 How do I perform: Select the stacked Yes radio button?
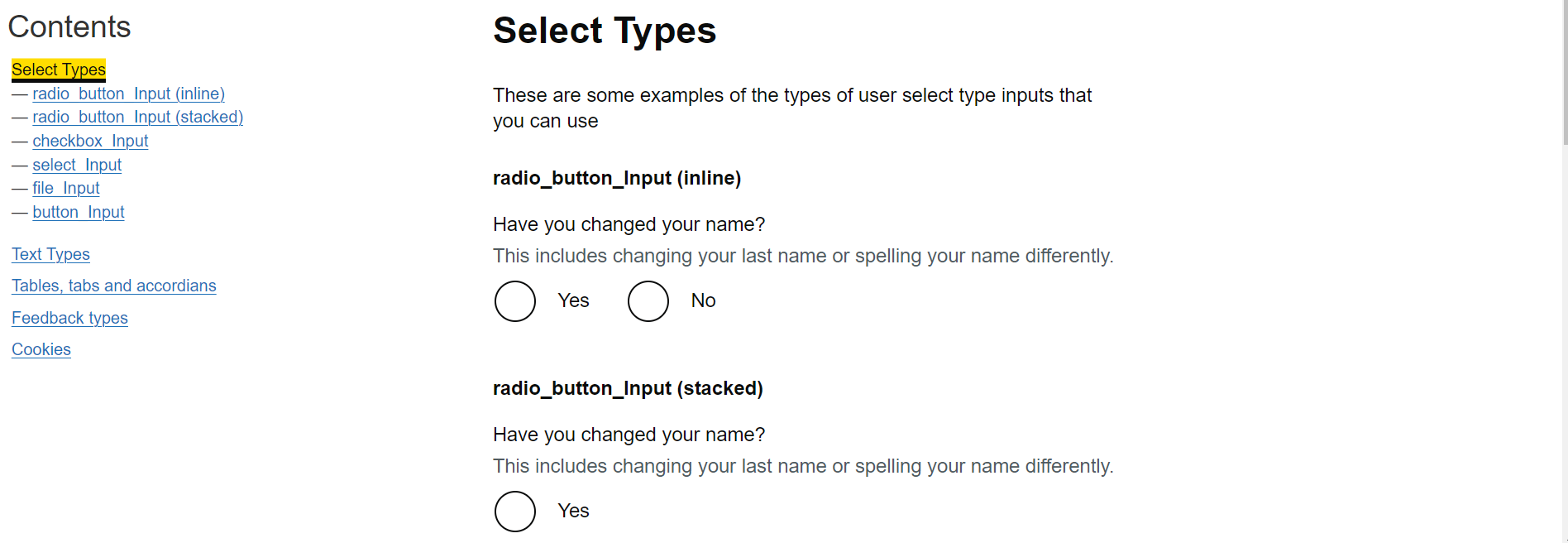click(x=515, y=512)
